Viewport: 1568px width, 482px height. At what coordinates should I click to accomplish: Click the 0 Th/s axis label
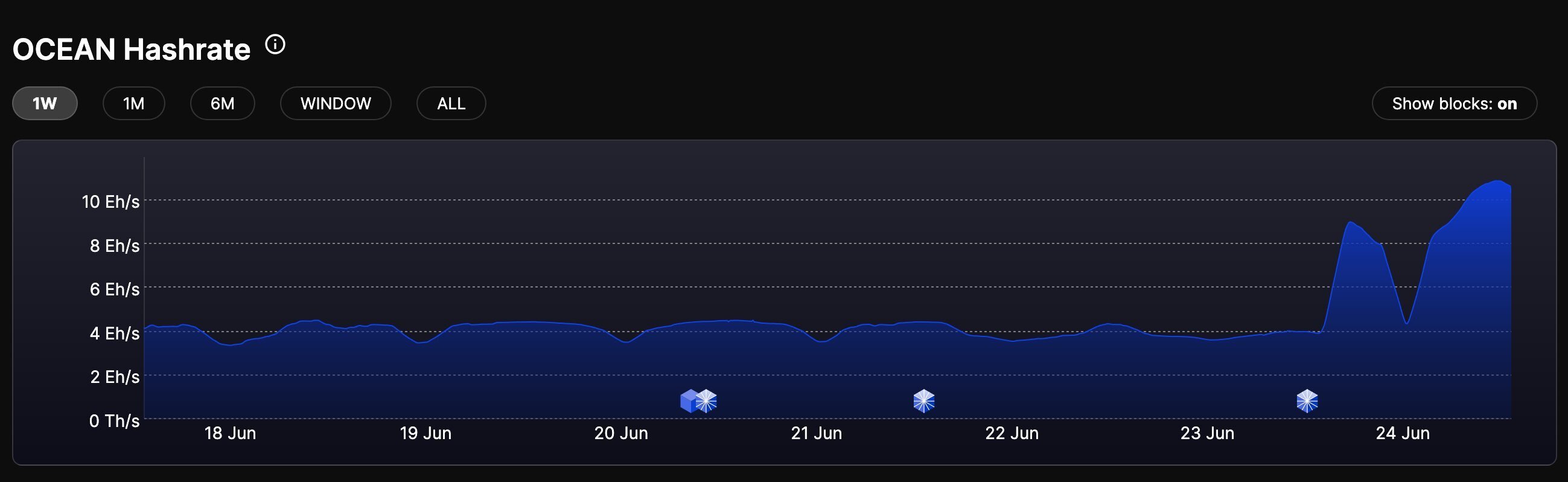[115, 421]
